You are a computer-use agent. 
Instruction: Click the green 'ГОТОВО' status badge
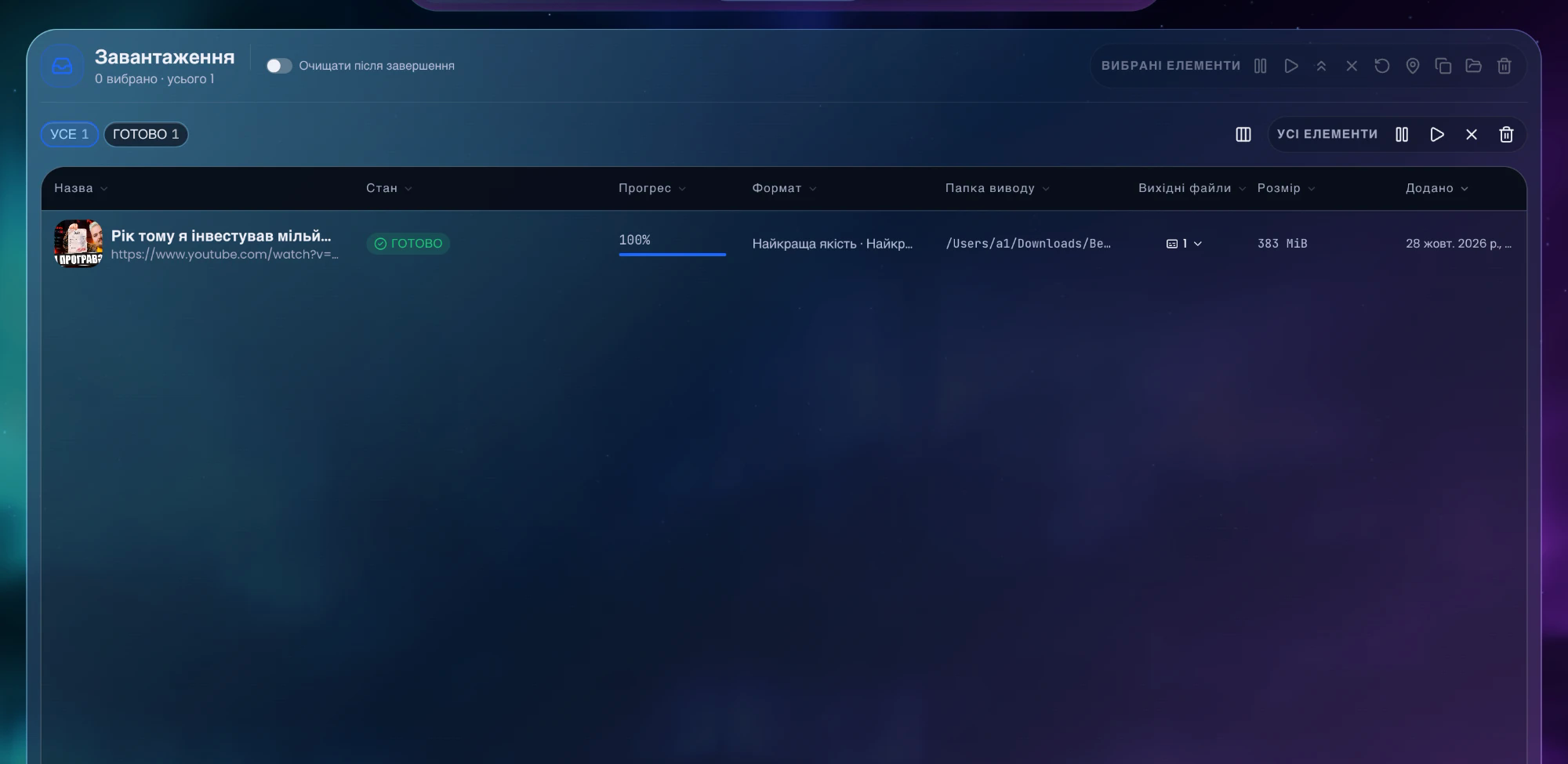(x=408, y=244)
